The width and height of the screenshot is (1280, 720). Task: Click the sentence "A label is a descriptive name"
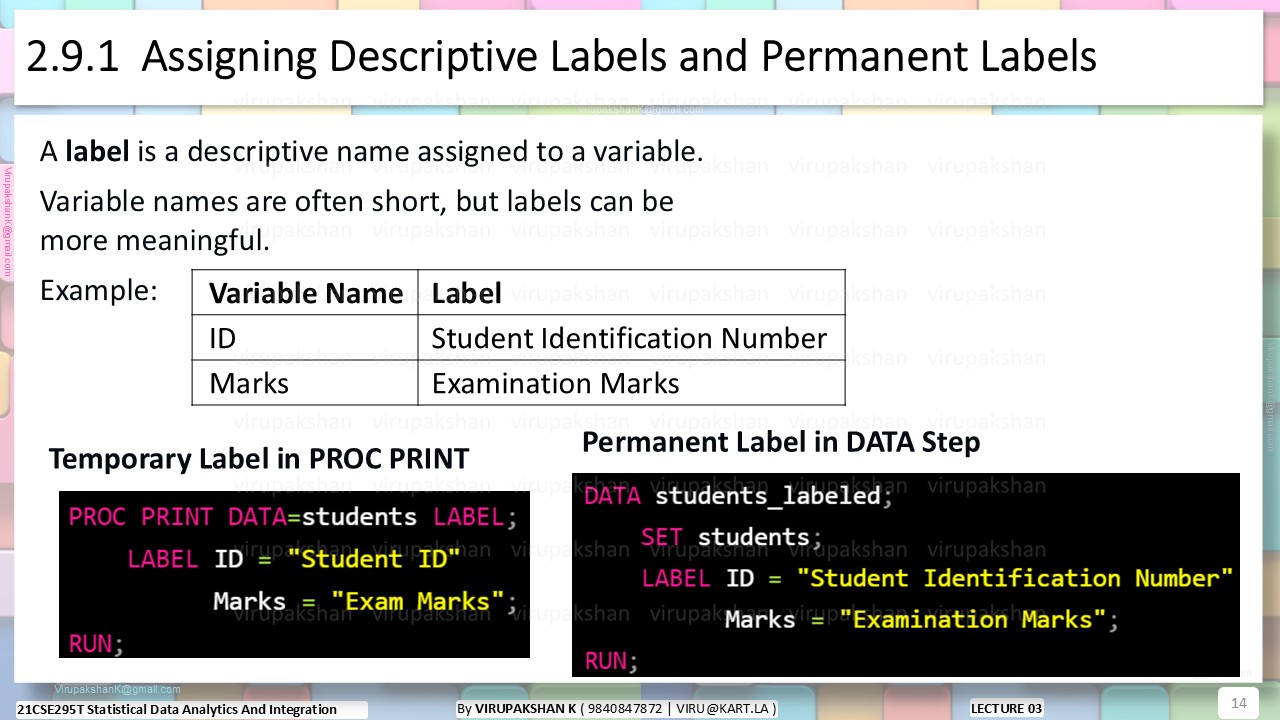pyautogui.click(x=371, y=152)
